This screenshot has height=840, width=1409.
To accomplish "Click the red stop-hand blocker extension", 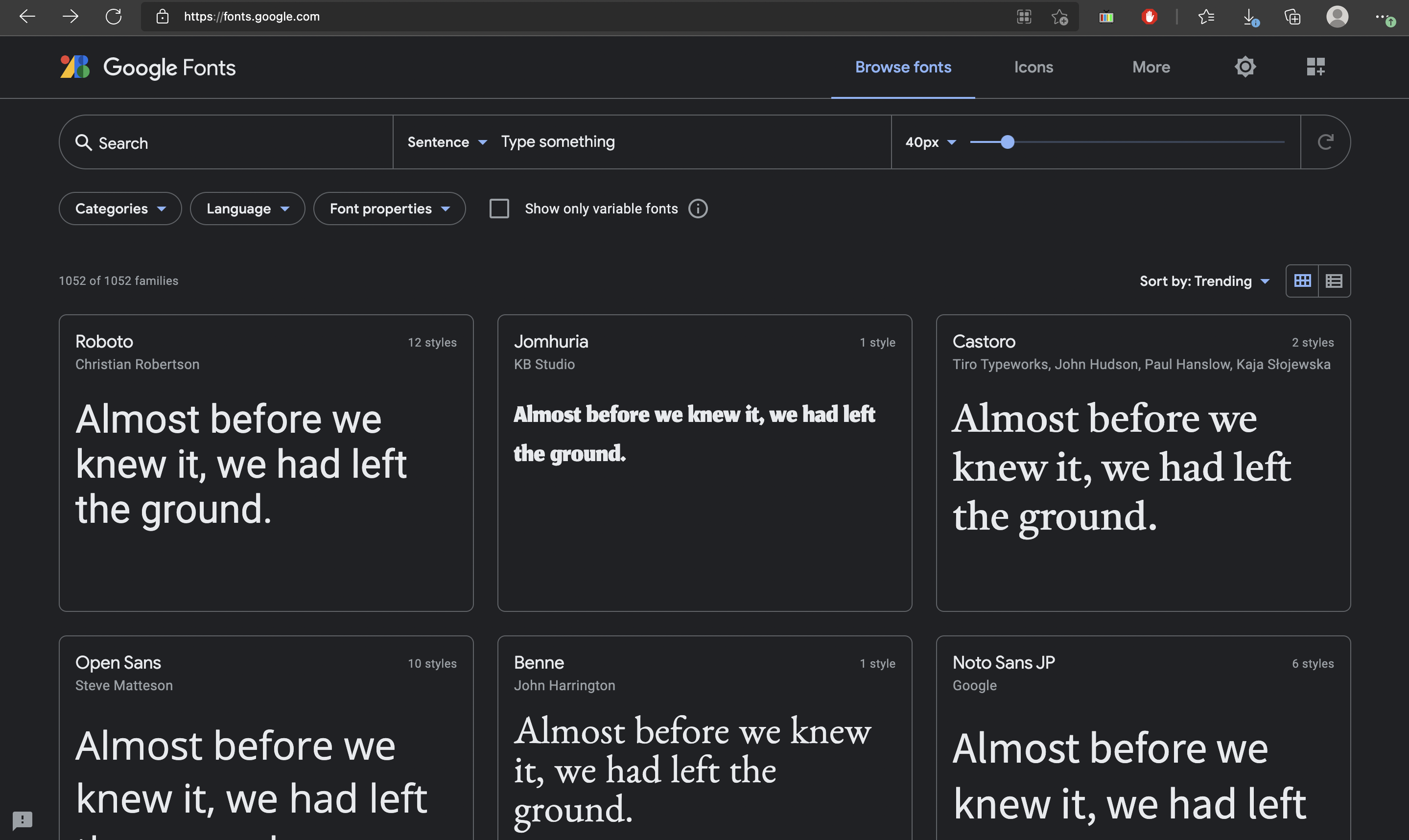I will tap(1149, 17).
